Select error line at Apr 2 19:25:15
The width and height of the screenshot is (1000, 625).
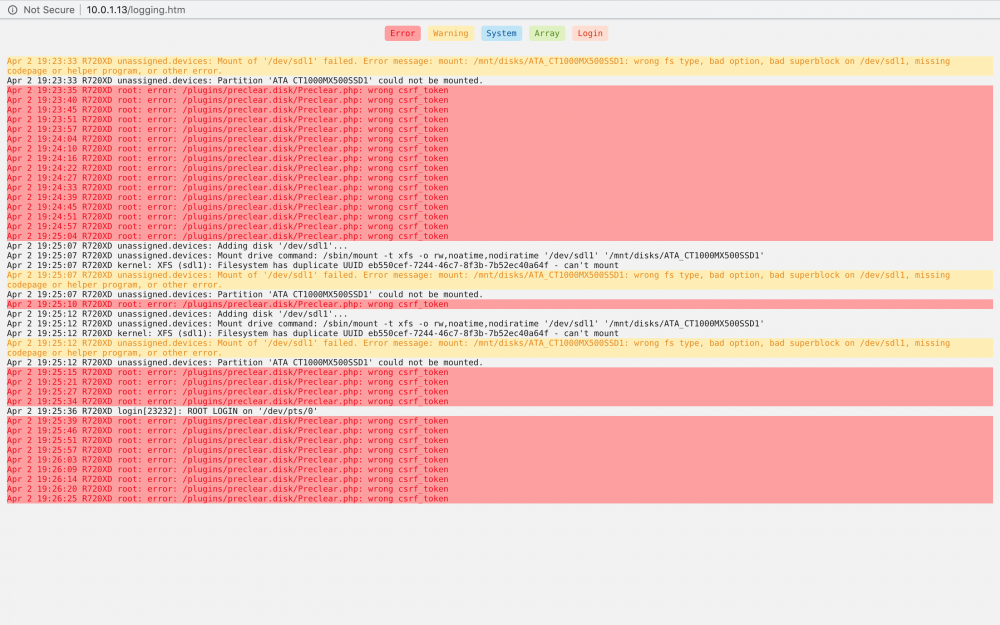click(500, 372)
